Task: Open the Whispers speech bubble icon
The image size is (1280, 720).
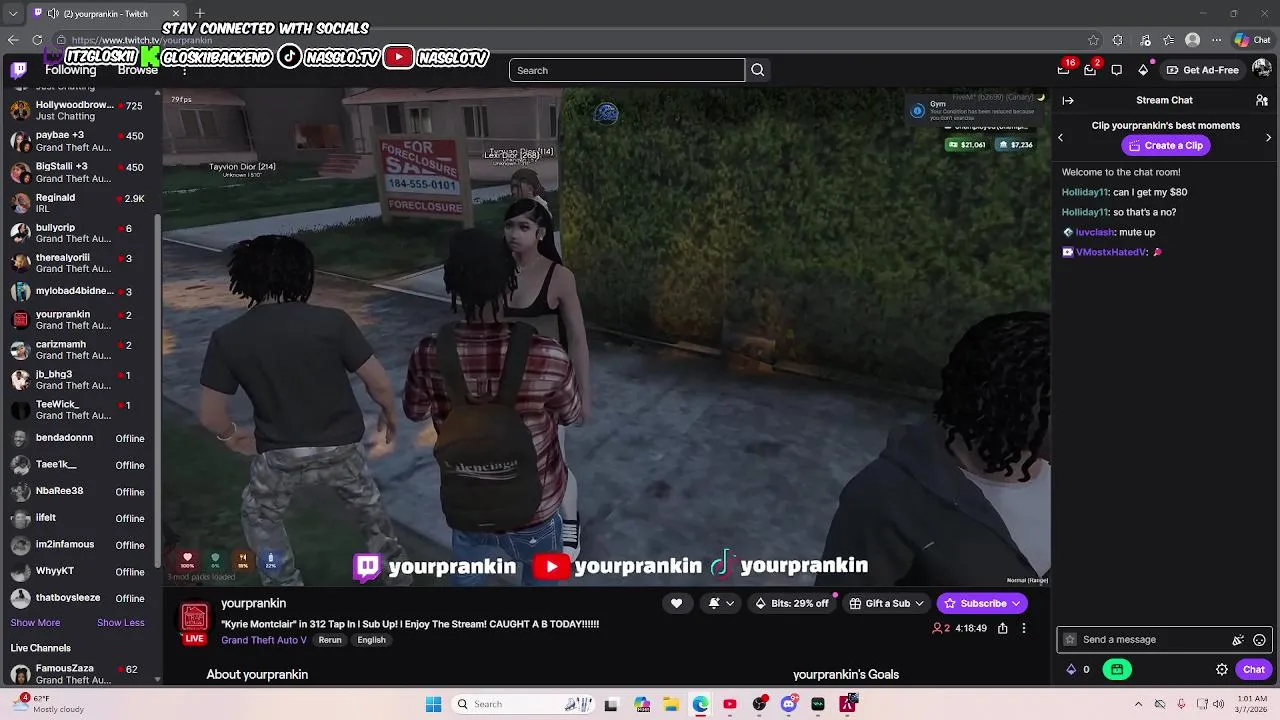Action: pyautogui.click(x=1116, y=70)
